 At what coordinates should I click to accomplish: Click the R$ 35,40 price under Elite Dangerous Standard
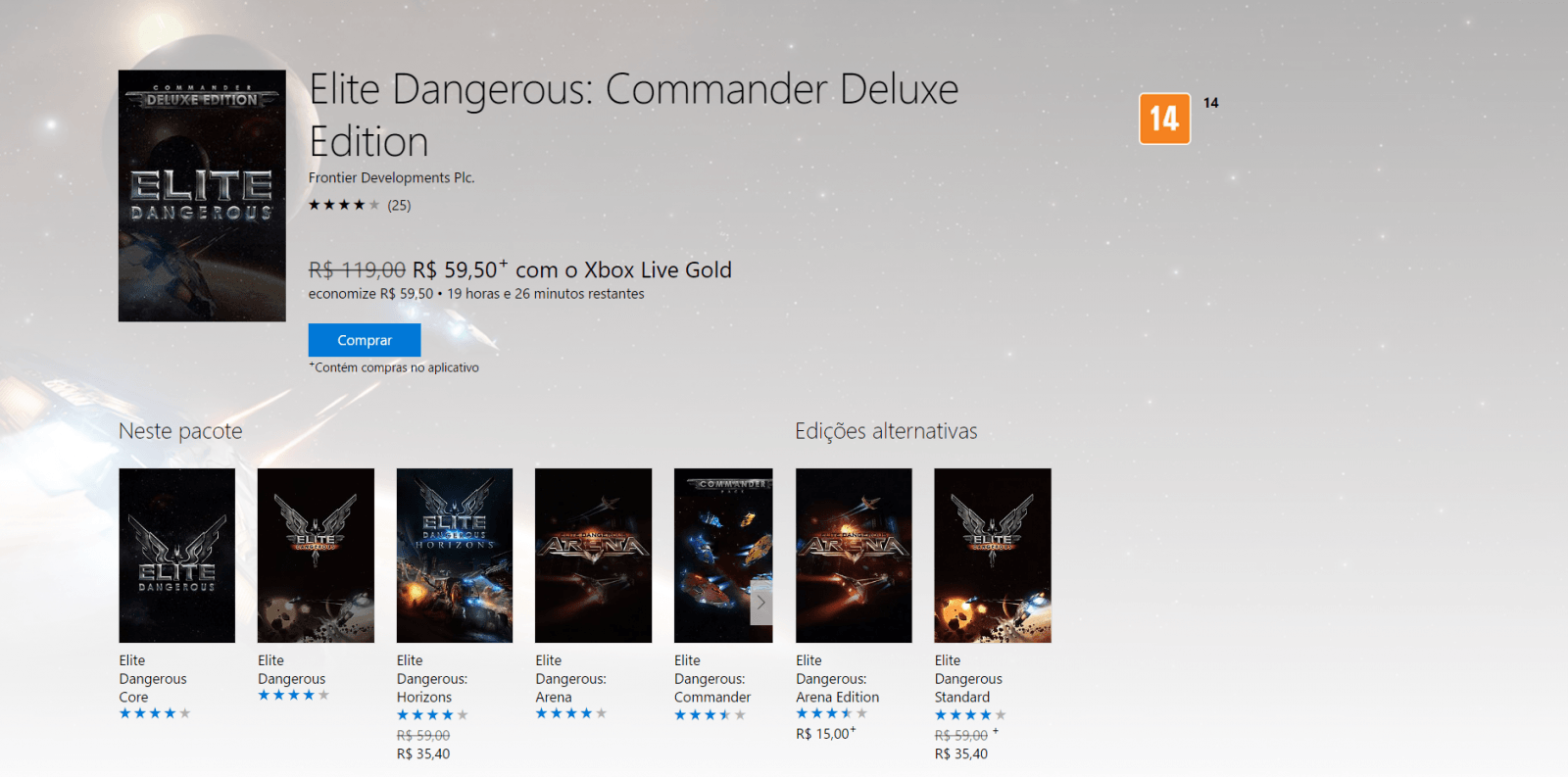click(961, 753)
